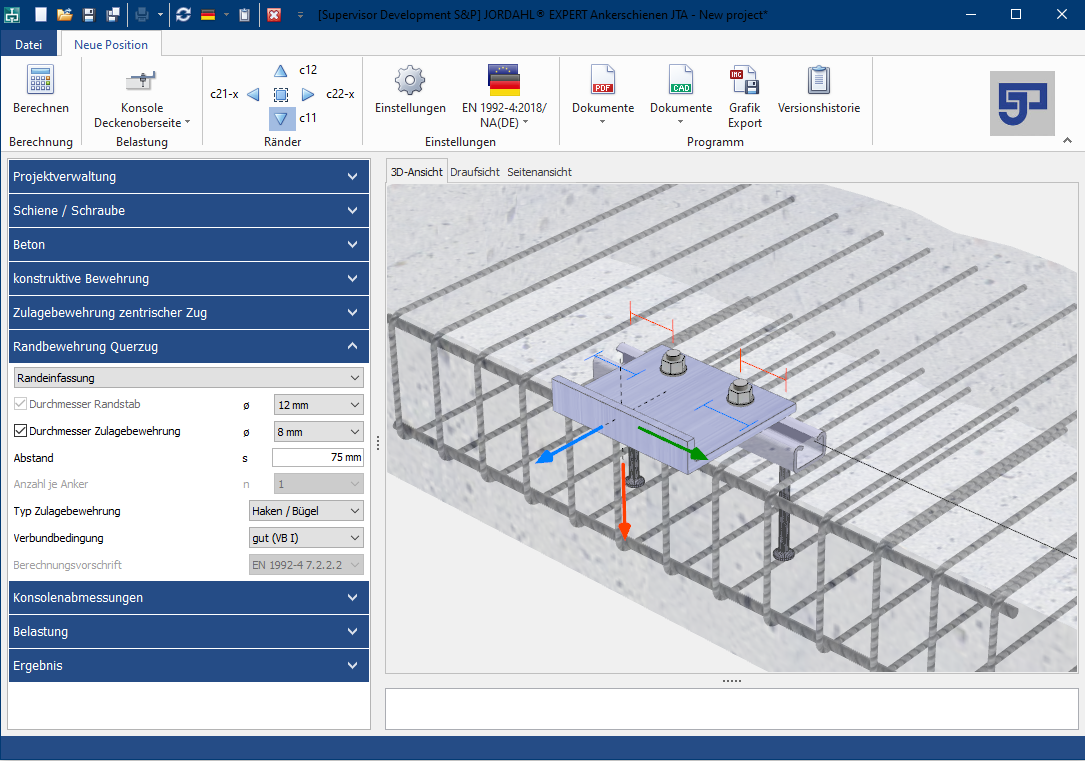Click the clipboard icon in title bar
The image size is (1085, 761).
click(244, 15)
